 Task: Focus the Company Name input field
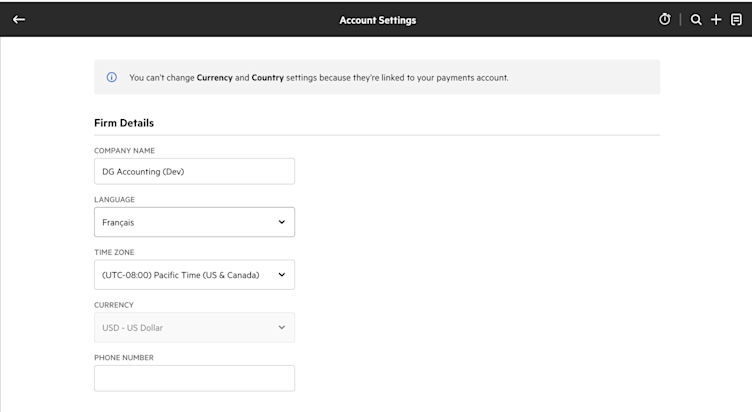point(194,171)
